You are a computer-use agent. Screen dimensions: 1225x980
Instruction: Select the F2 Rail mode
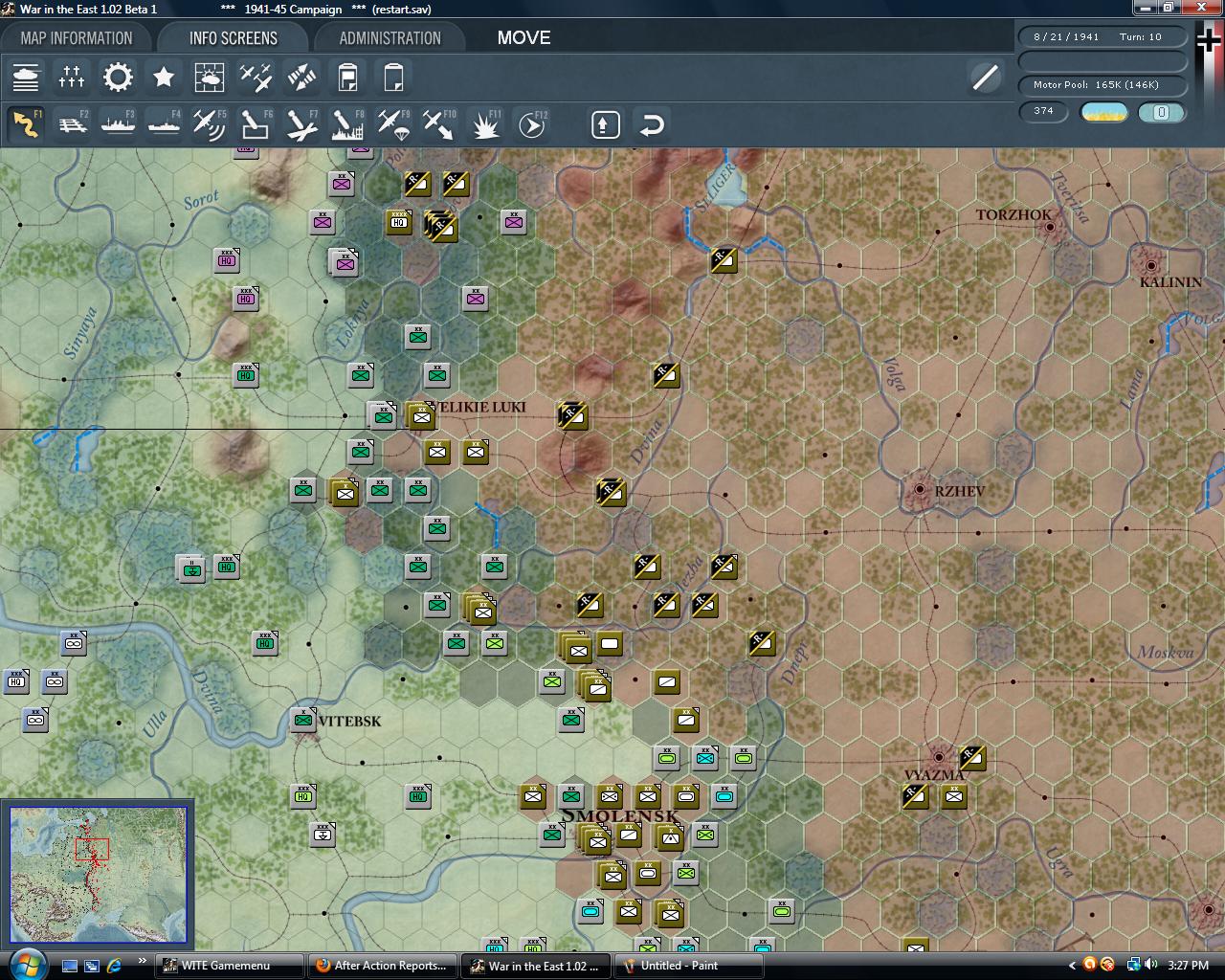click(x=72, y=124)
